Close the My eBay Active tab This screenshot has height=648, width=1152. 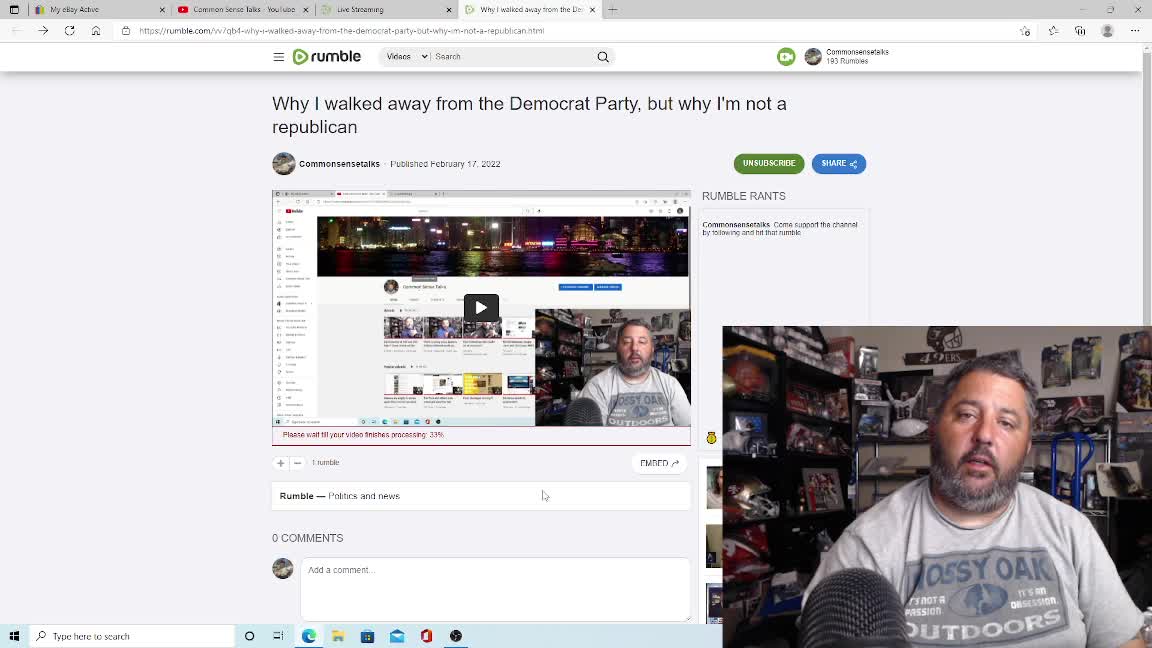162,10
